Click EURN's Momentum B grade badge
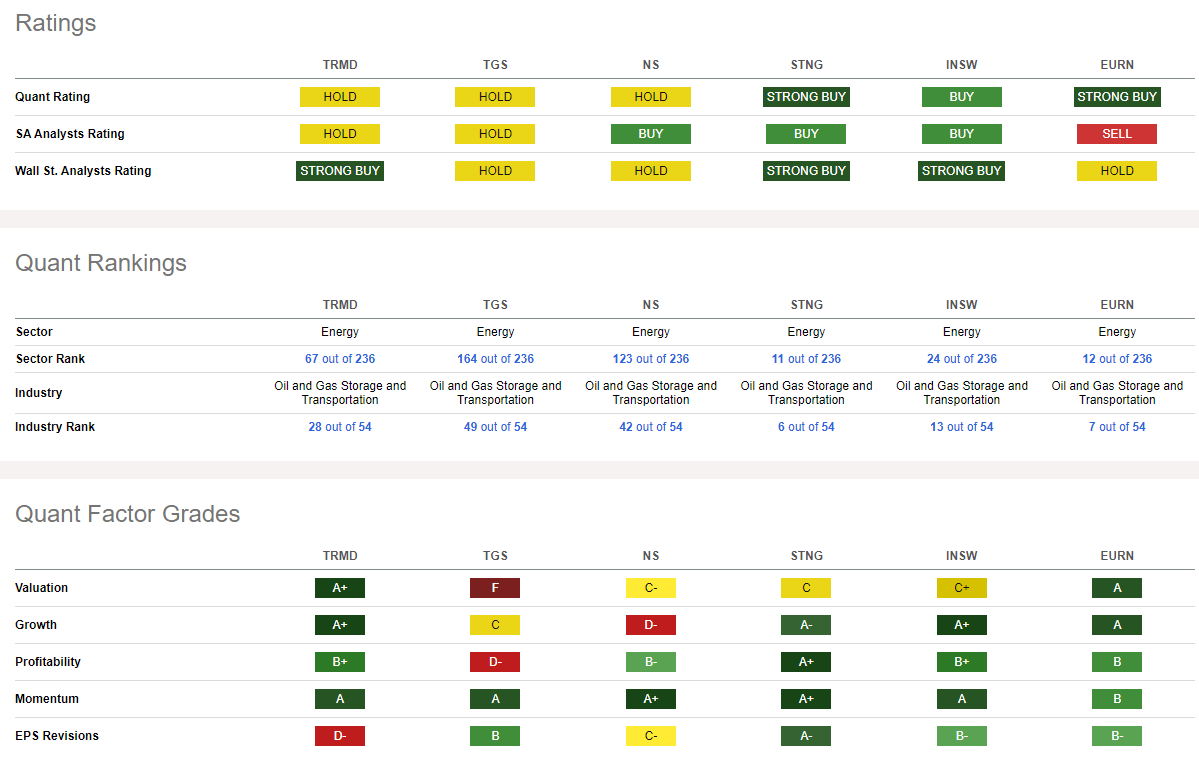This screenshot has height=761, width=1199. [1117, 699]
